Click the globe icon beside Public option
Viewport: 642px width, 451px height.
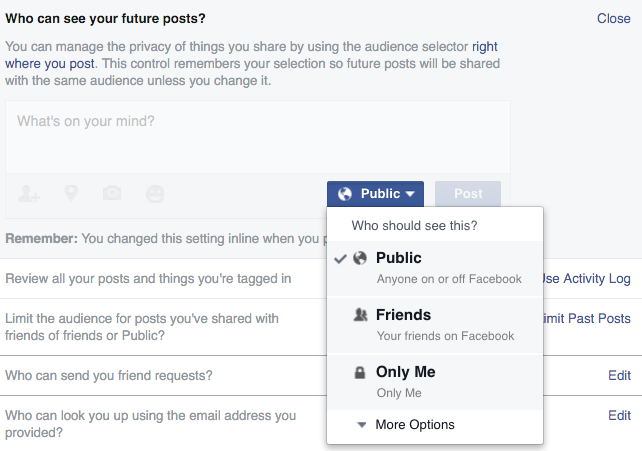[x=360, y=258]
